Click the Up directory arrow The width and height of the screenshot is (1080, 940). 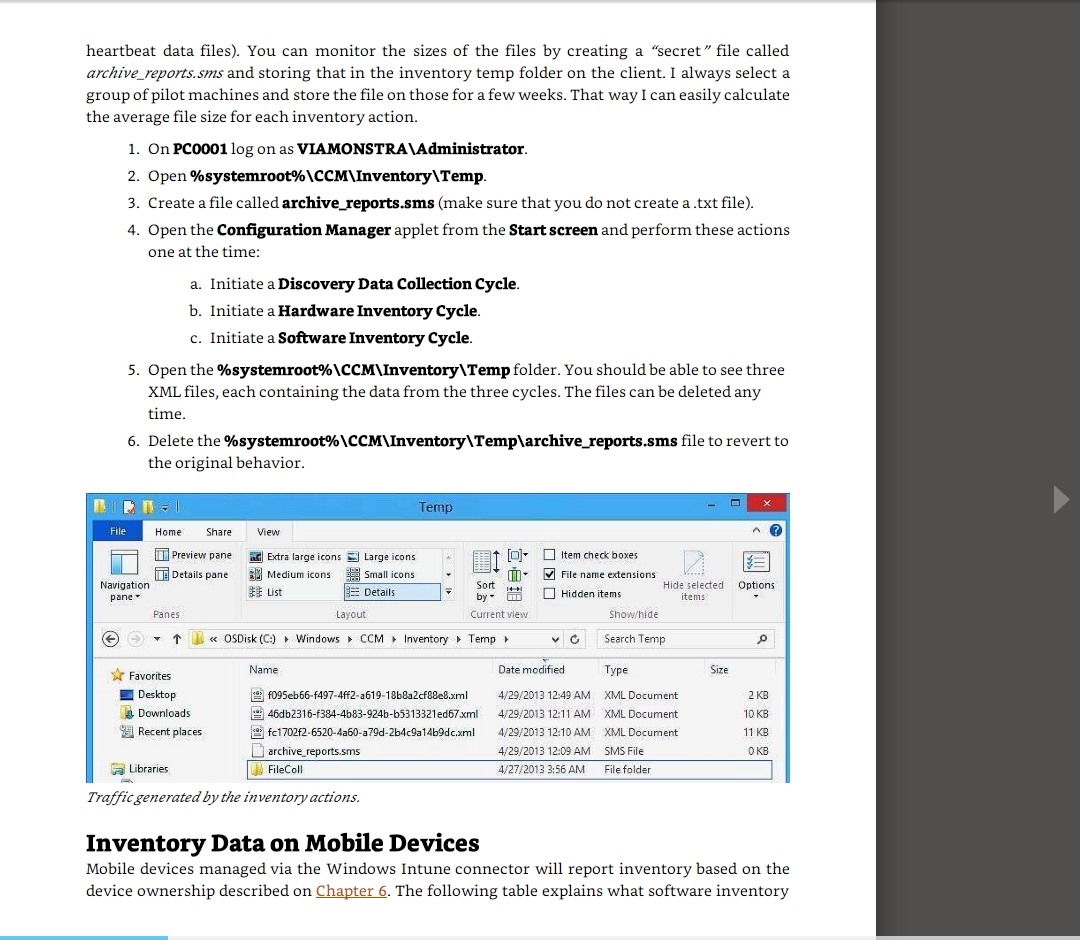click(x=176, y=639)
